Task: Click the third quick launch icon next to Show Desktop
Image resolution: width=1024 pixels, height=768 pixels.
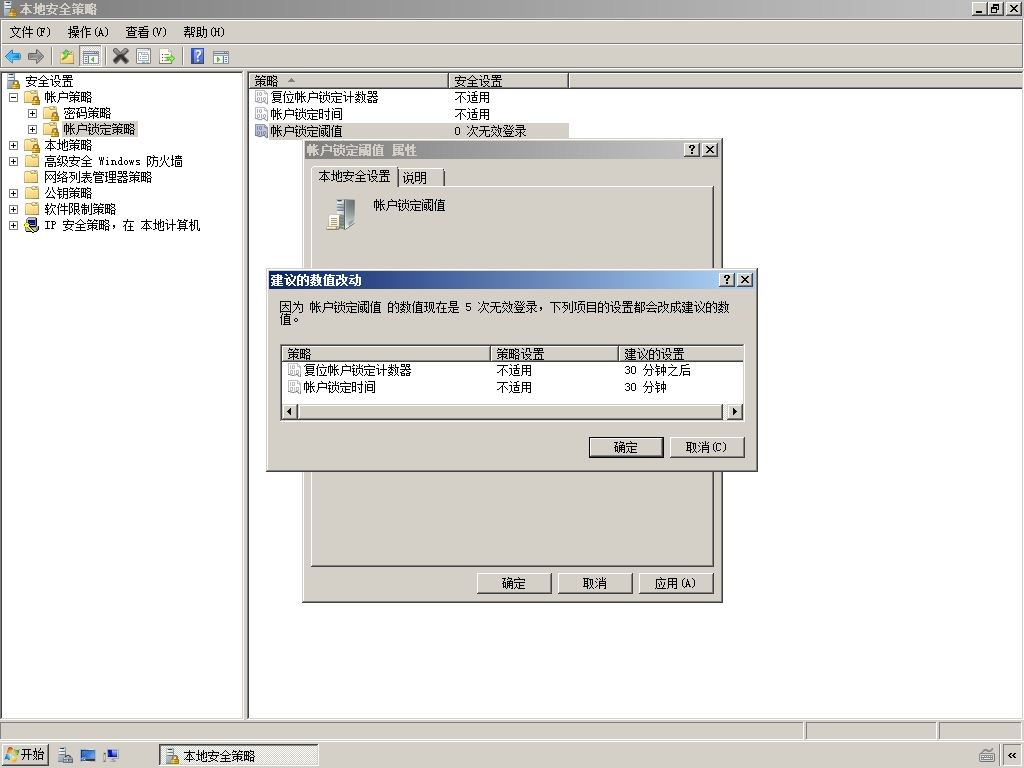Action: (111, 756)
